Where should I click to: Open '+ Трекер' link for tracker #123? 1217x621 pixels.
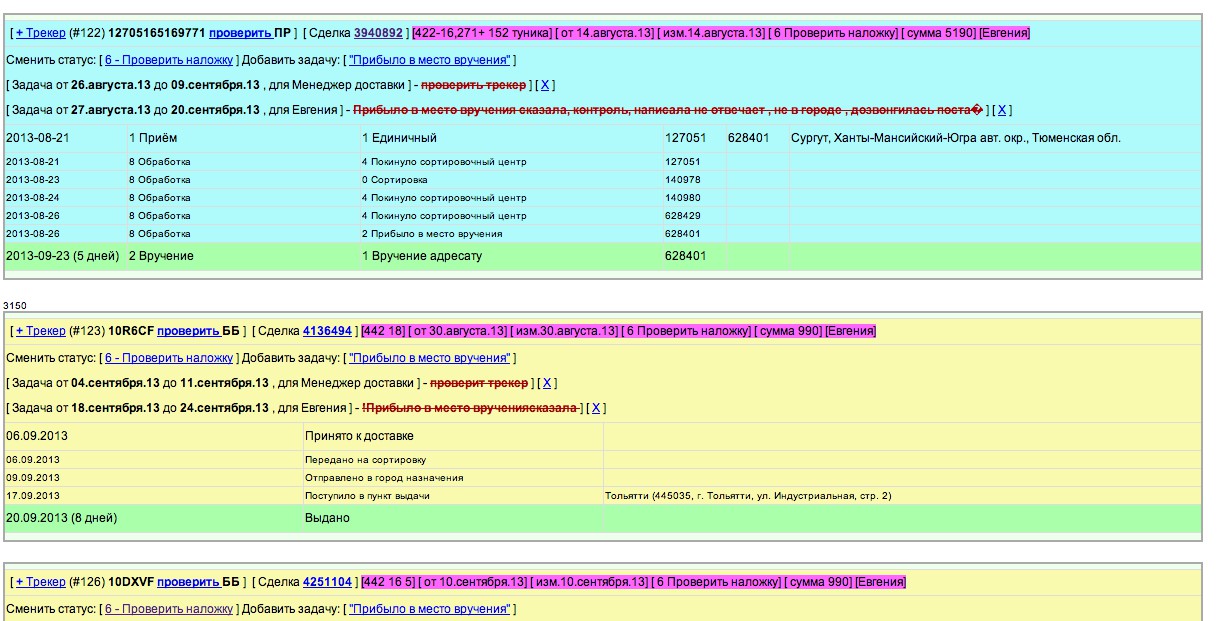[x=40, y=331]
